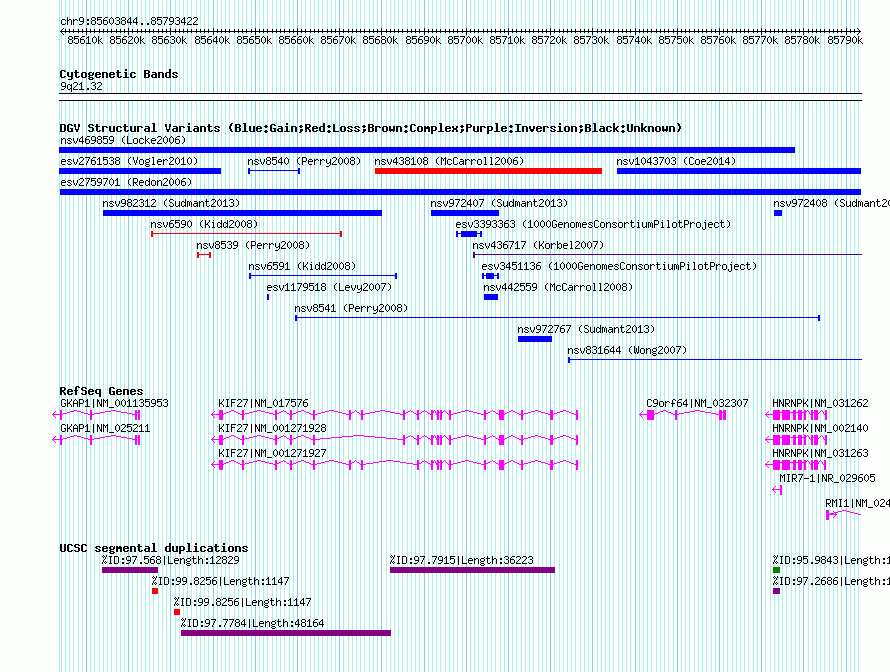Click the 9q21.32 band label

click(81, 86)
